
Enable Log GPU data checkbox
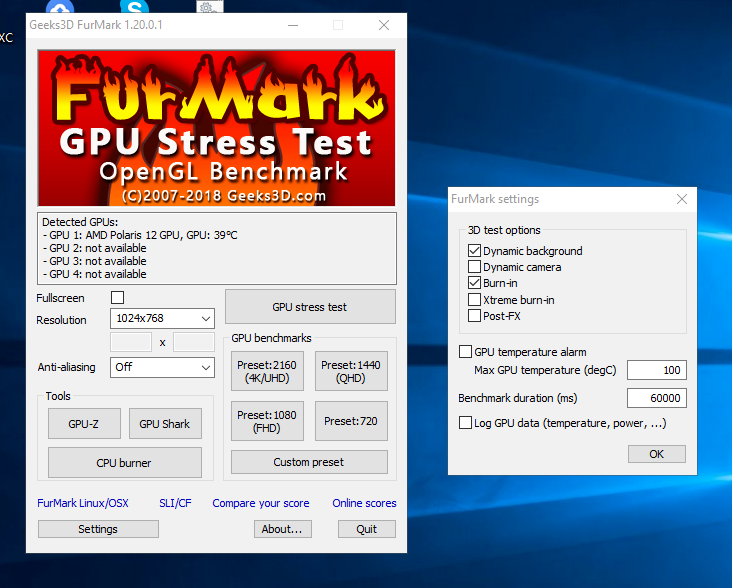pos(465,423)
